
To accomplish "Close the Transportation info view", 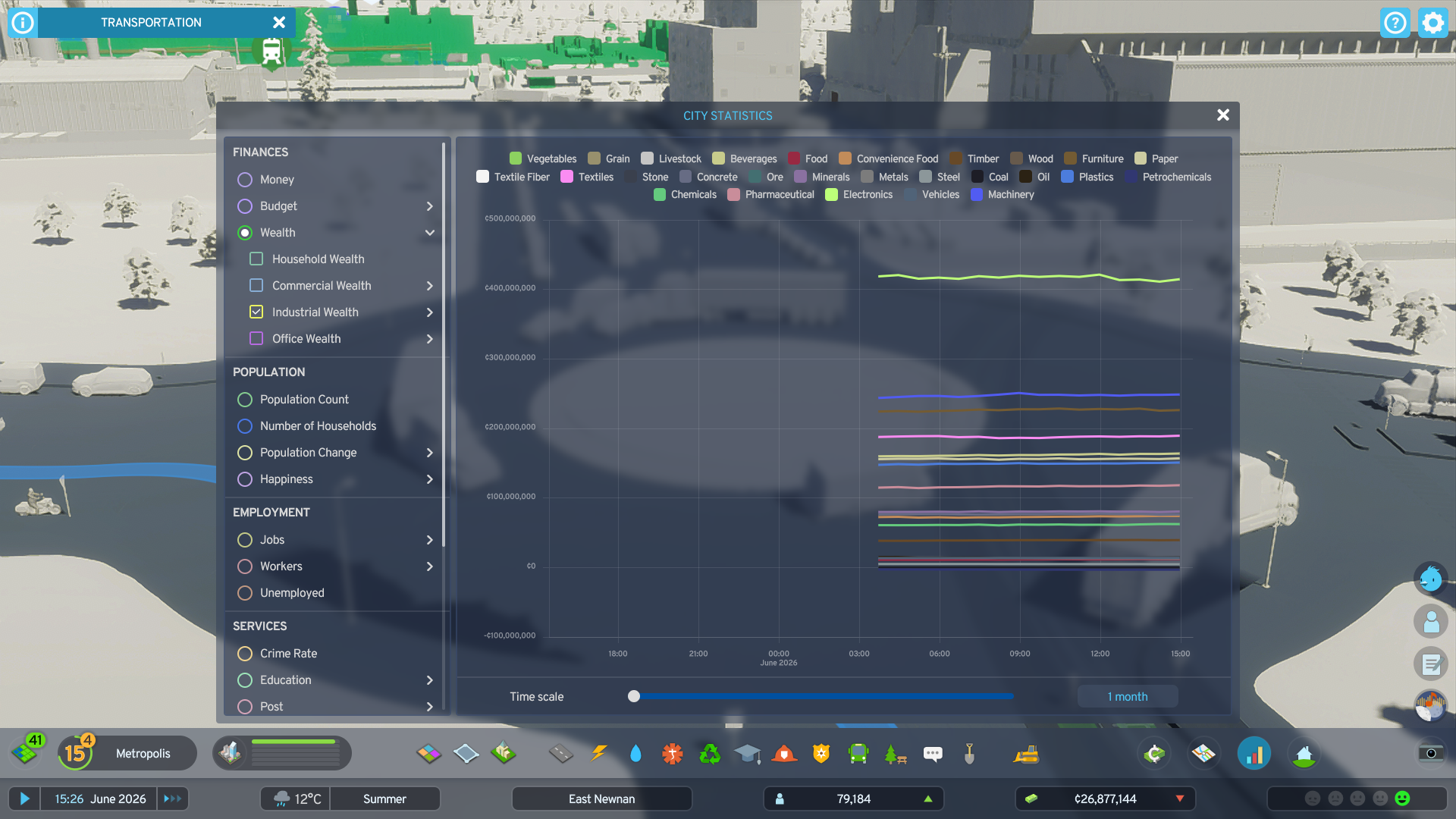I will (x=279, y=23).
